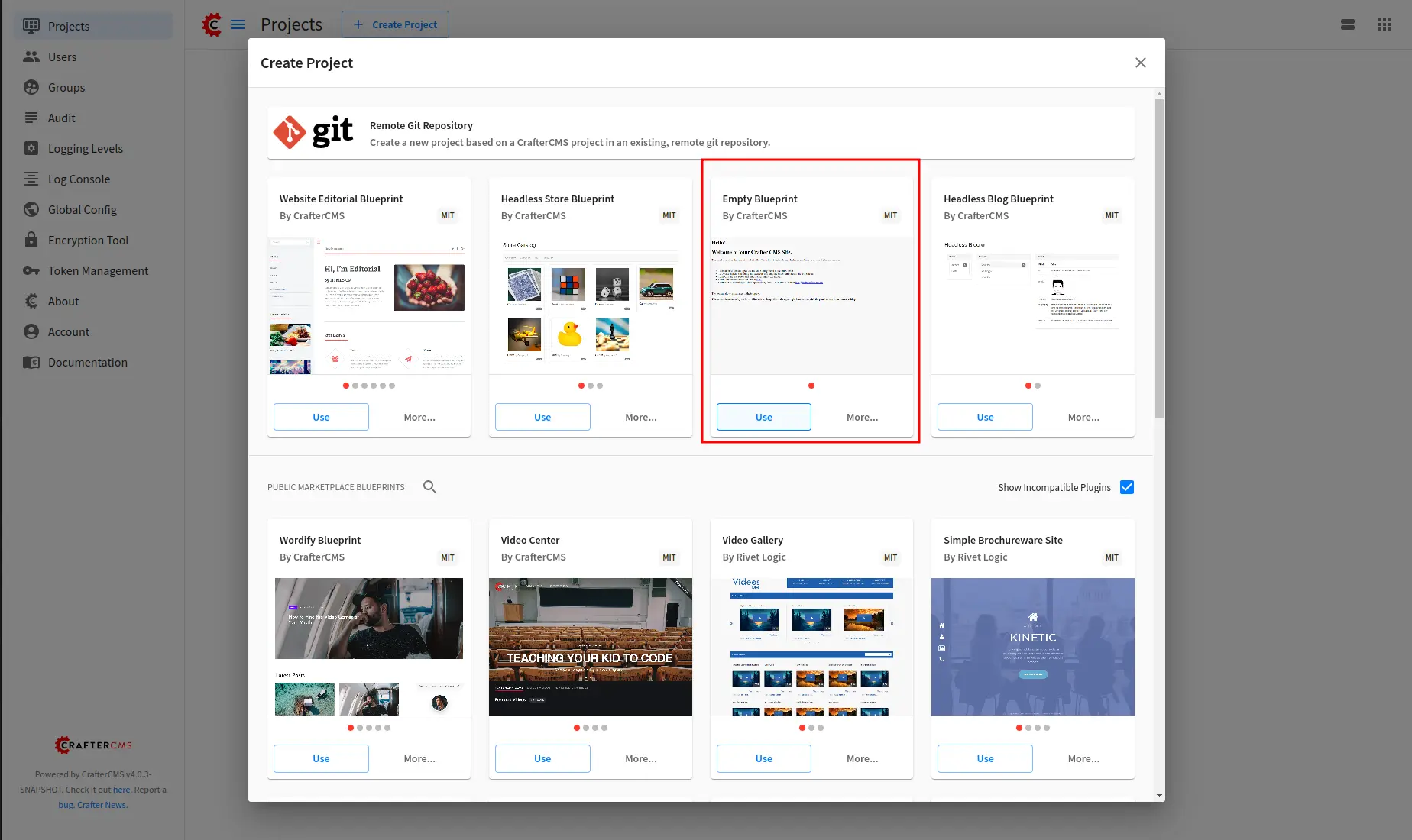Switch to the list view icon
Viewport: 1412px width, 840px height.
tap(1348, 24)
